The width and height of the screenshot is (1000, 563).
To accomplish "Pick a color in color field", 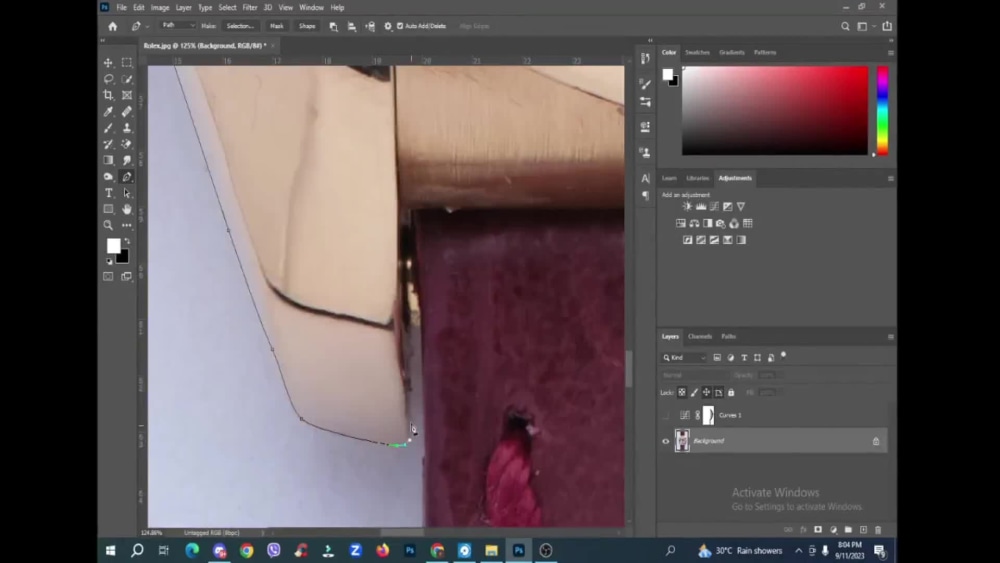I will tap(775, 110).
